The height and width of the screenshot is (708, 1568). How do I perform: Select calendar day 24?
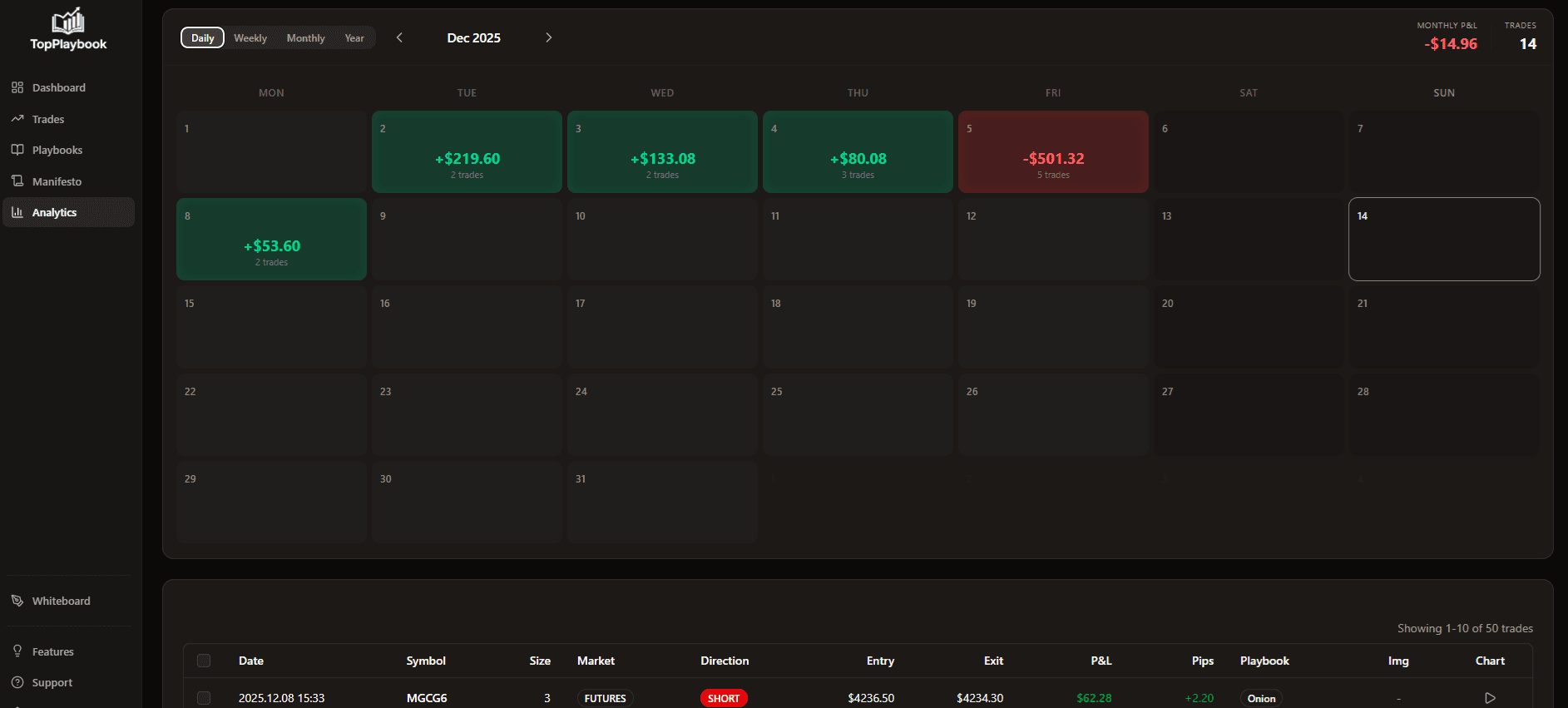662,415
